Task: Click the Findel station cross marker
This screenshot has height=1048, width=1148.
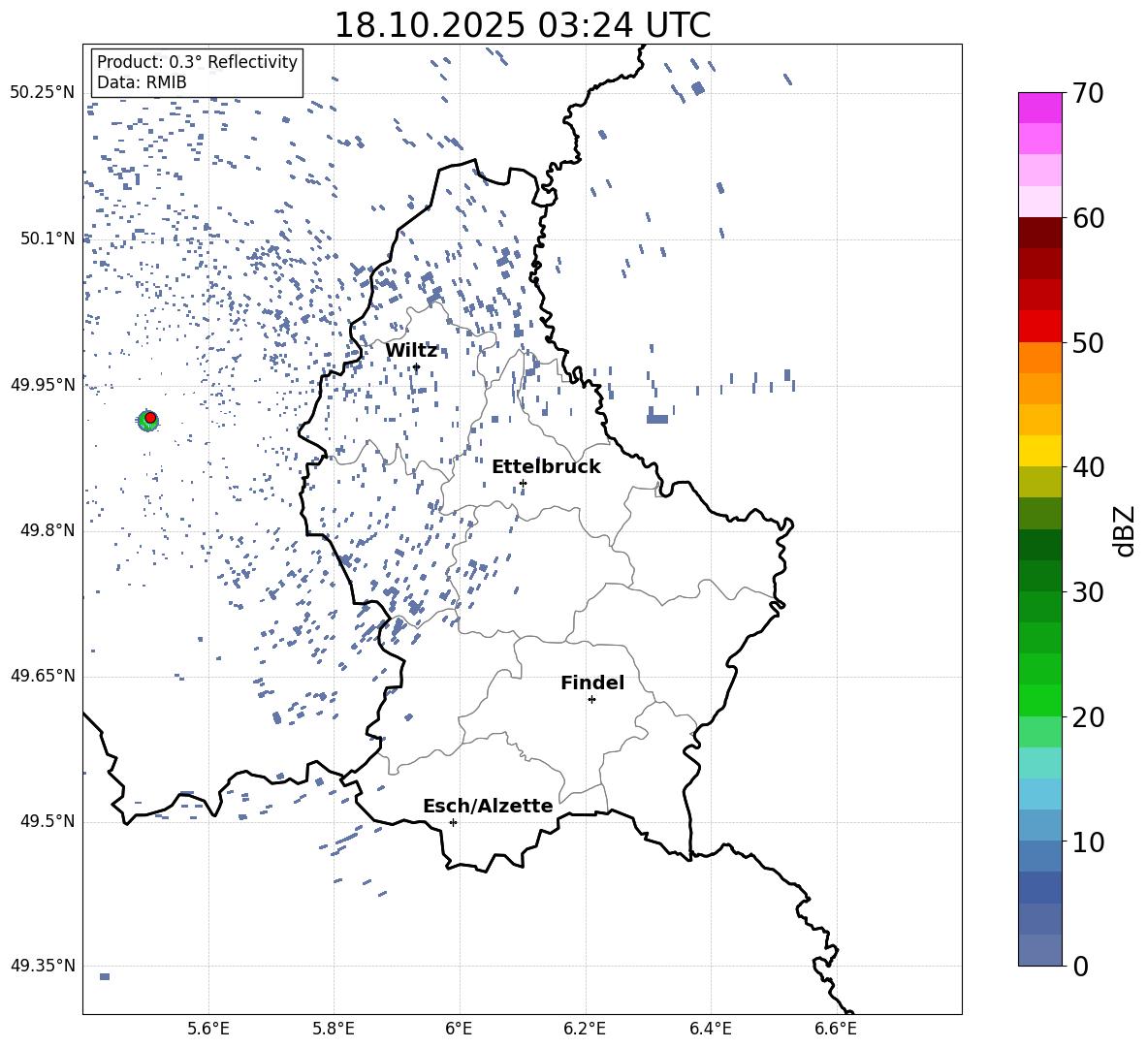Action: pos(591,700)
